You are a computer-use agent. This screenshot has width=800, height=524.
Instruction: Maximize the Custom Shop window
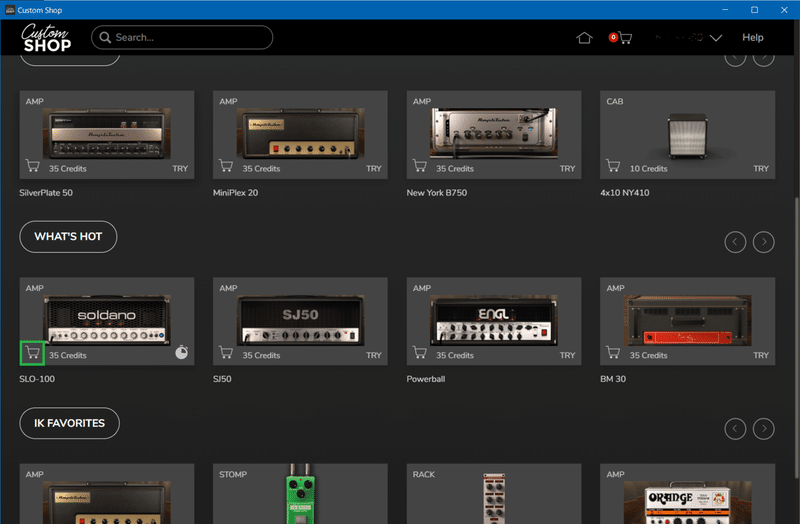pos(754,10)
